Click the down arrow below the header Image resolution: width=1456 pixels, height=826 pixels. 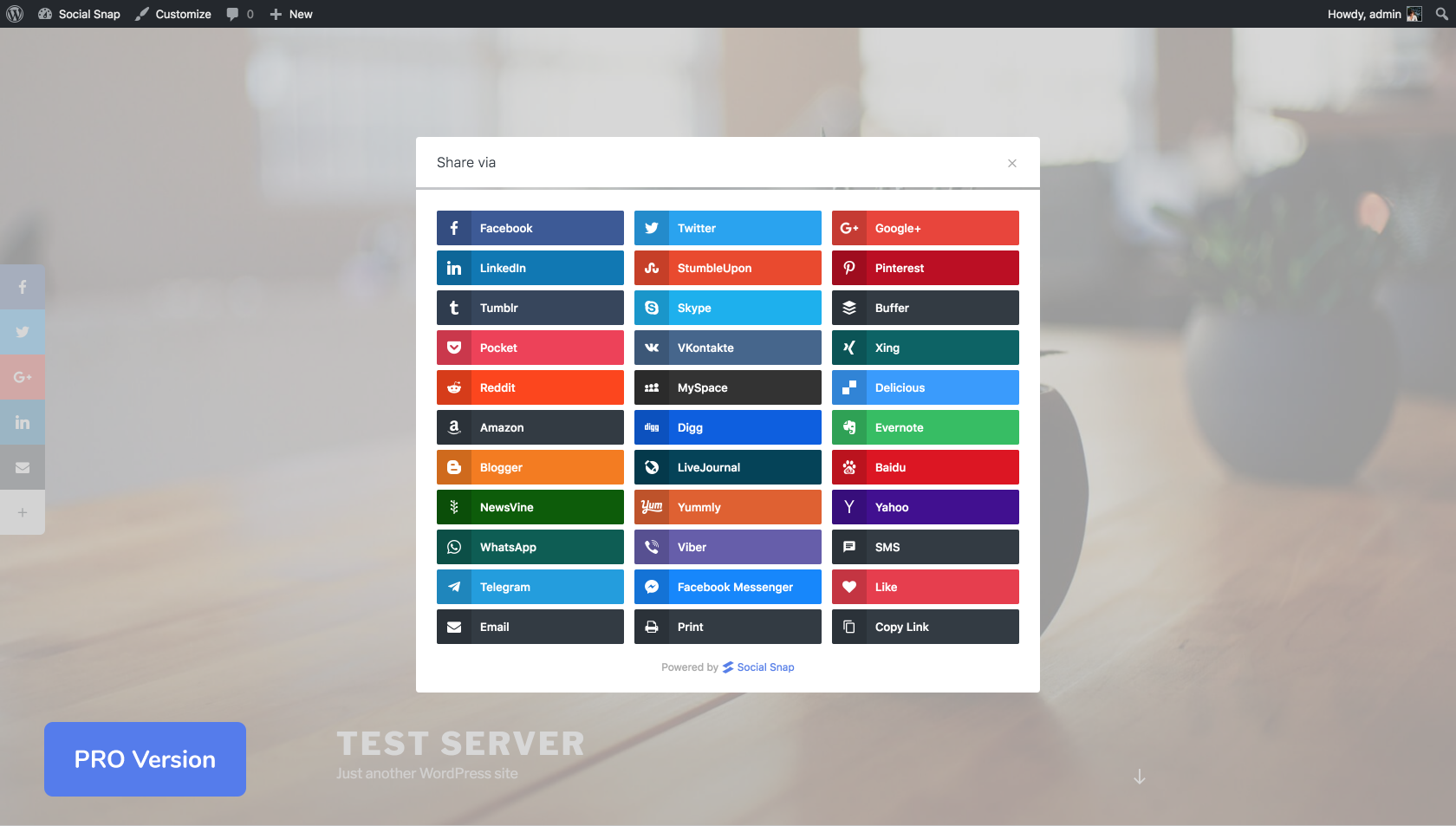[x=1140, y=777]
